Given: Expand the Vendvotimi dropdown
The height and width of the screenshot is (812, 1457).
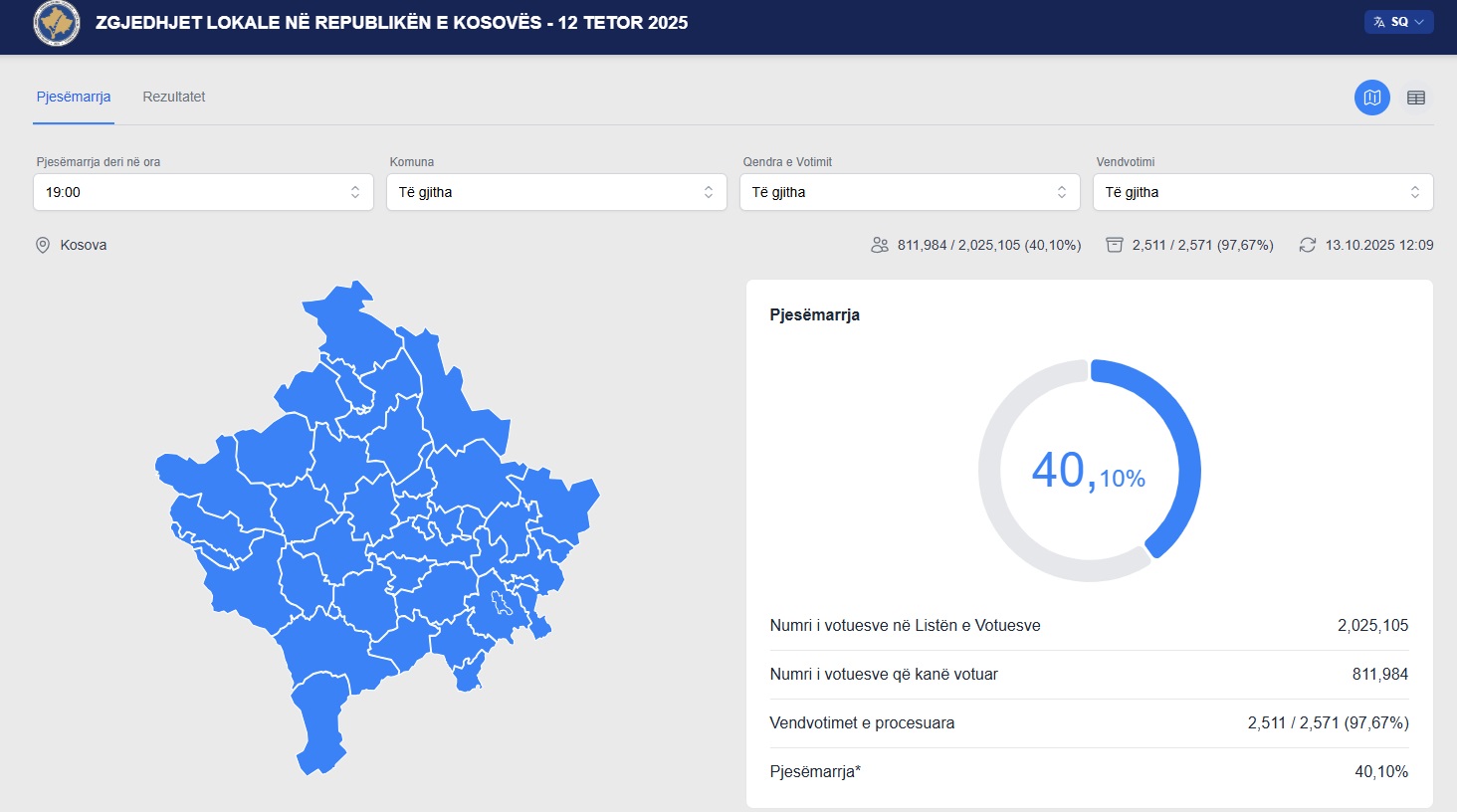Looking at the screenshot, I should click(1263, 192).
